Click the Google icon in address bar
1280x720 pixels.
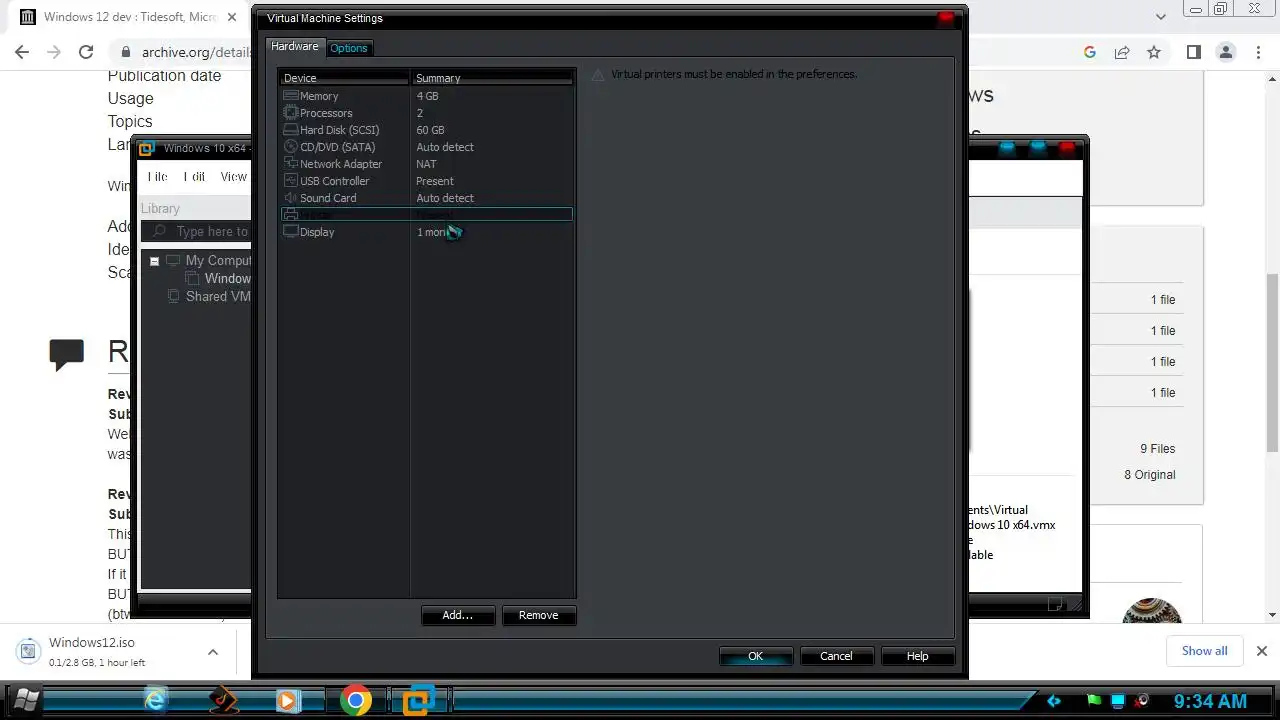click(x=1090, y=52)
